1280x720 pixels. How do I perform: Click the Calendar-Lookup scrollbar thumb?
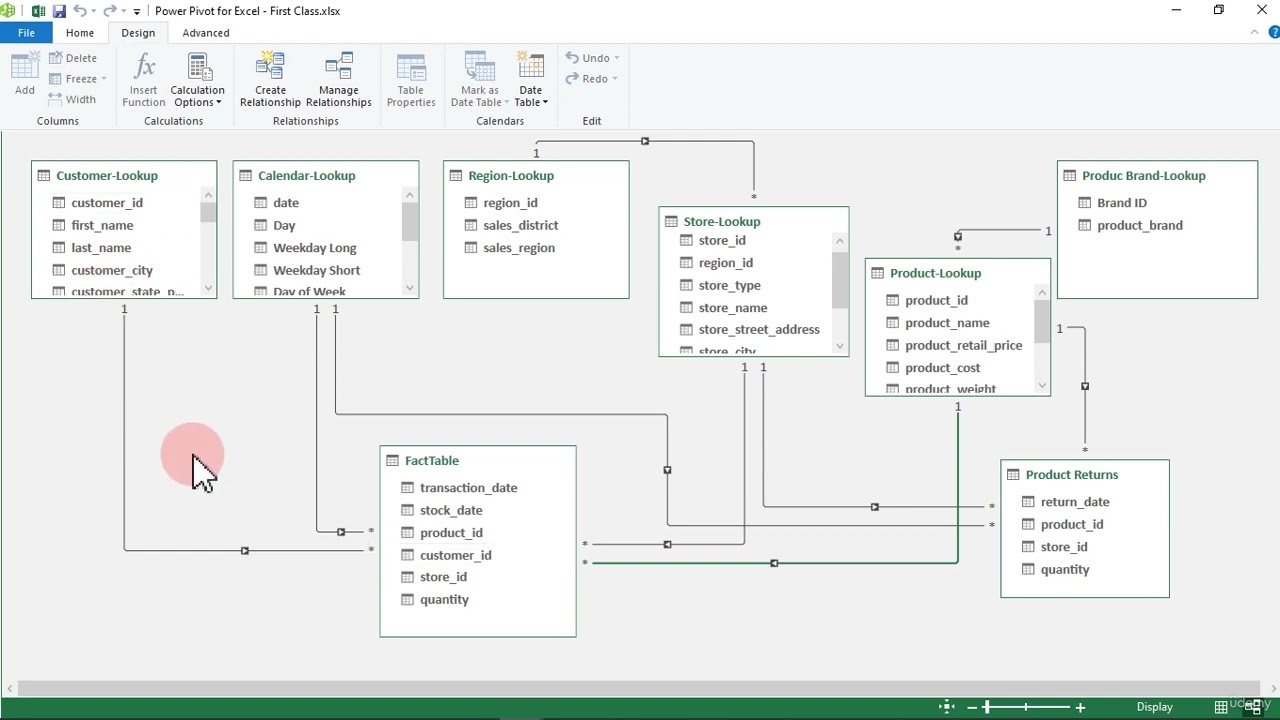click(x=410, y=222)
